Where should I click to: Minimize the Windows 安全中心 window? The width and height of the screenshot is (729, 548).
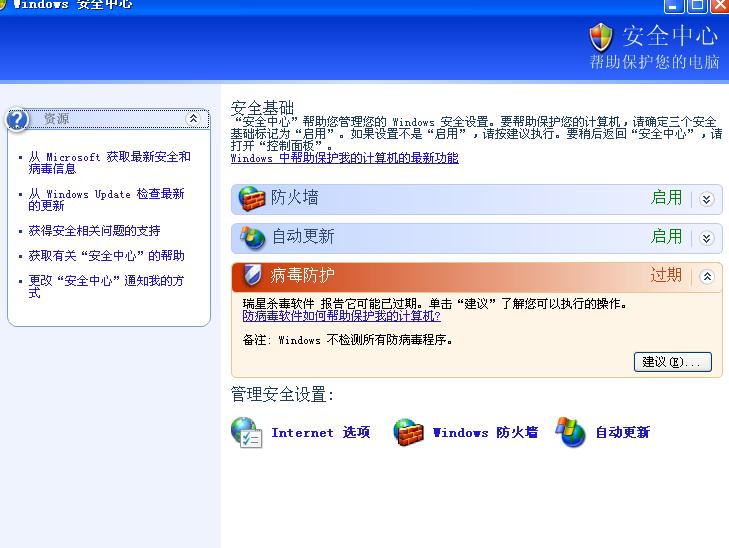point(674,6)
